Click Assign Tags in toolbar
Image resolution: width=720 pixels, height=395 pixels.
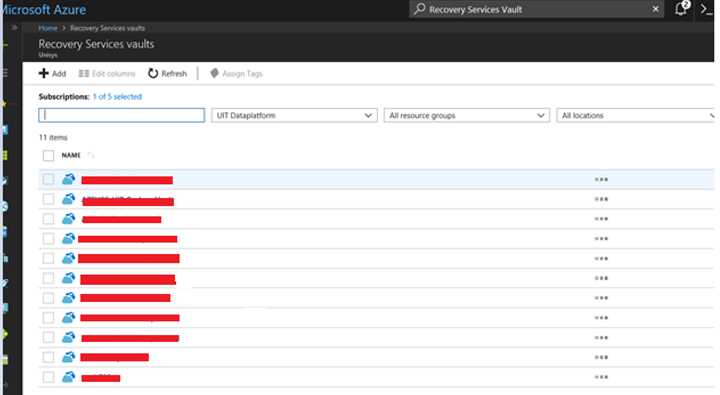click(236, 73)
